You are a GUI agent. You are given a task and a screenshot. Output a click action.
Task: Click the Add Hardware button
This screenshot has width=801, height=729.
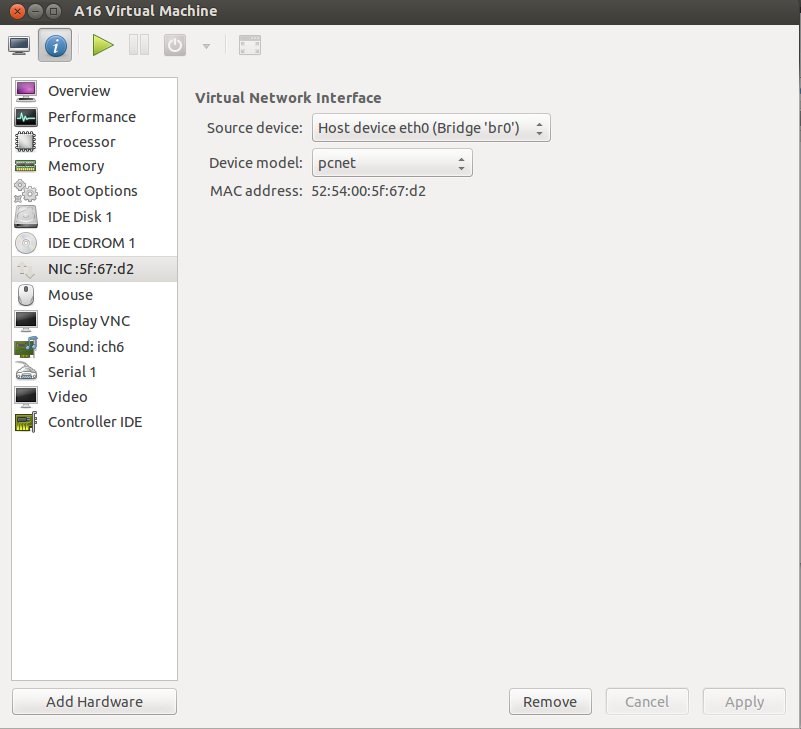94,701
